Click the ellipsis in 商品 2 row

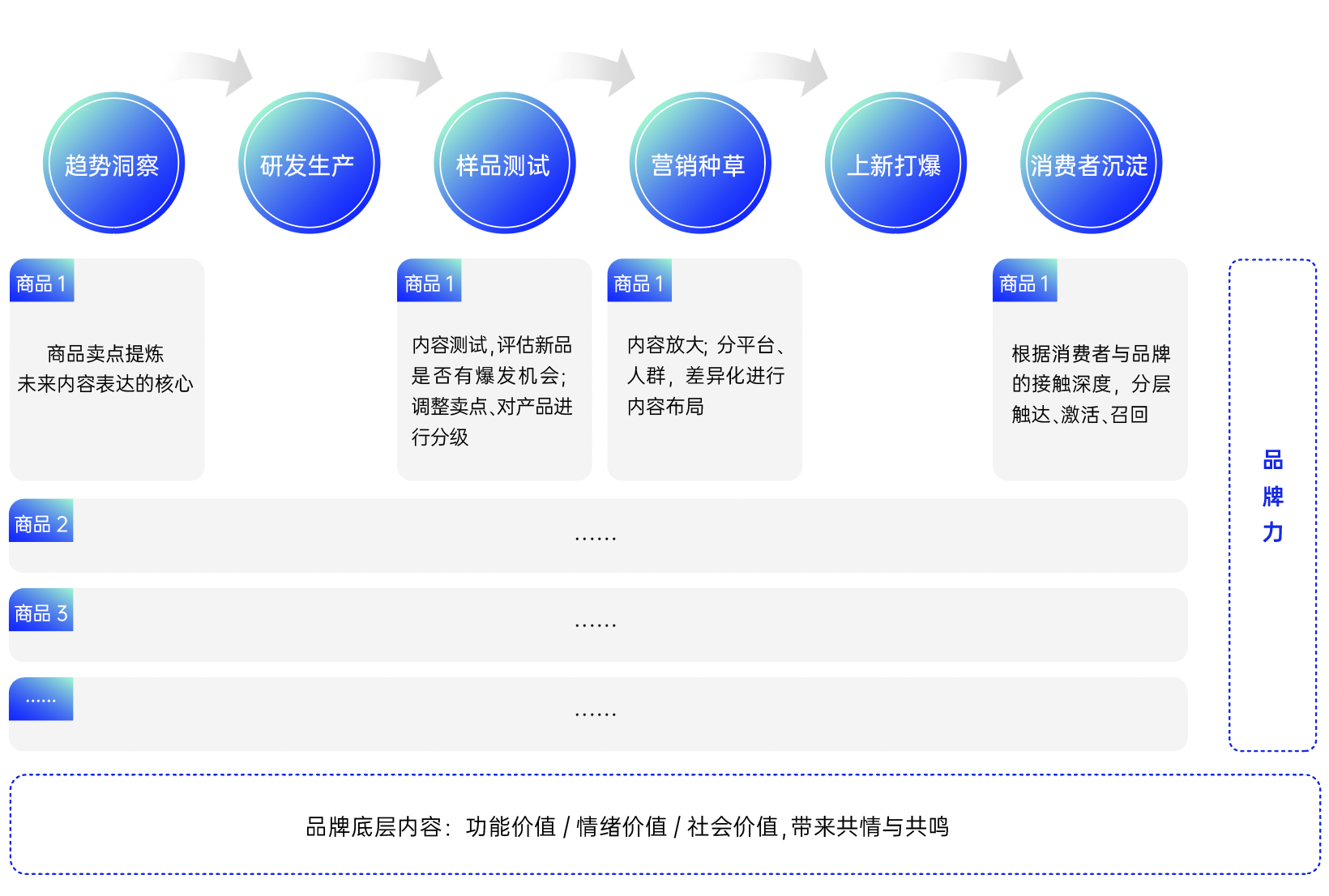click(596, 536)
